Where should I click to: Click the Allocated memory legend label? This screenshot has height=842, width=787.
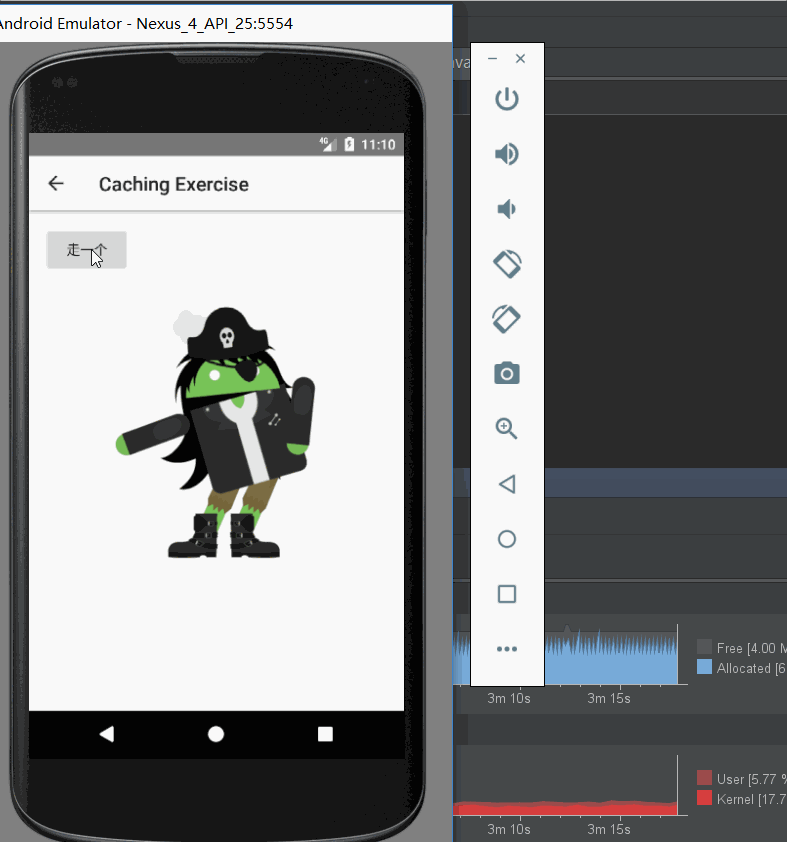[752, 669]
